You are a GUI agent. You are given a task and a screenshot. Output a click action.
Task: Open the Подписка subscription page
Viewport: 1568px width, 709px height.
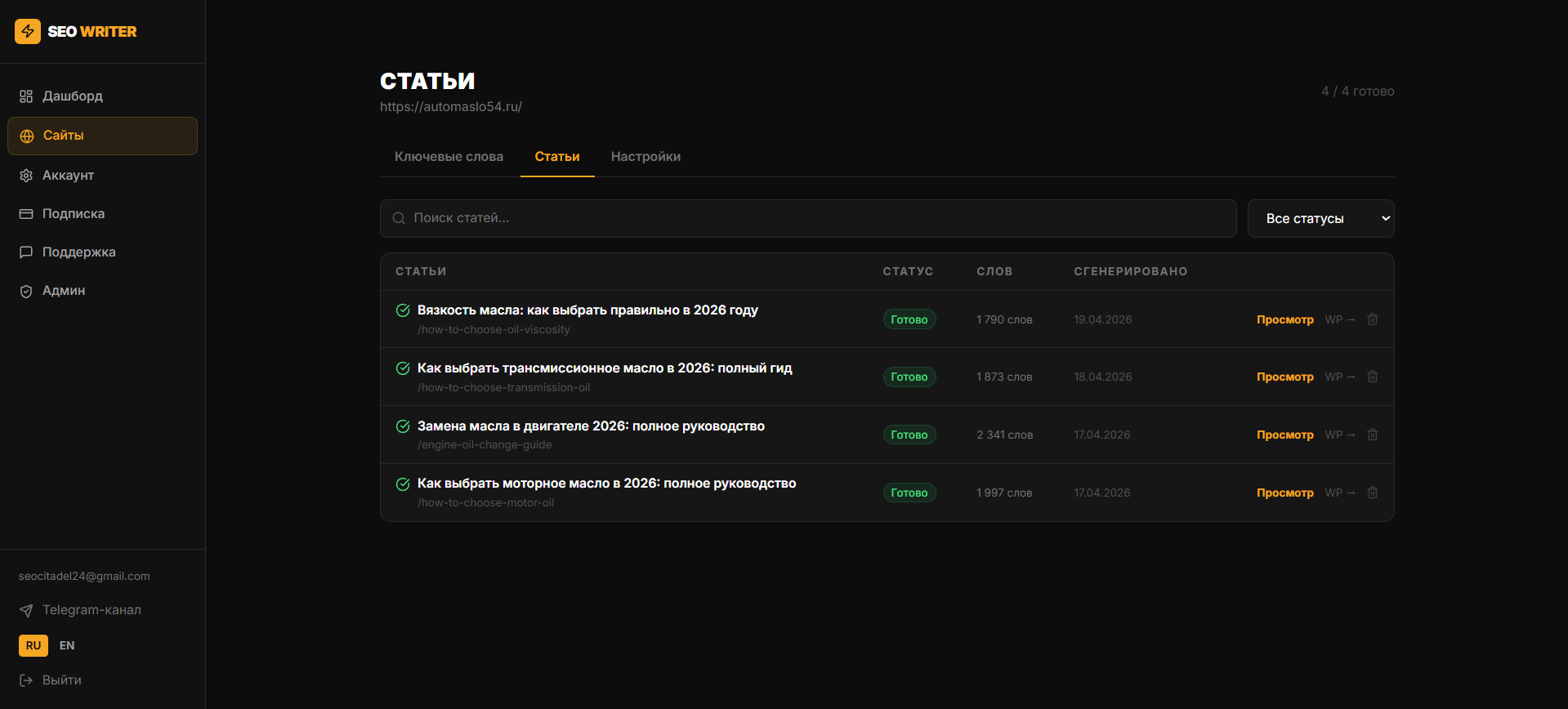click(74, 214)
